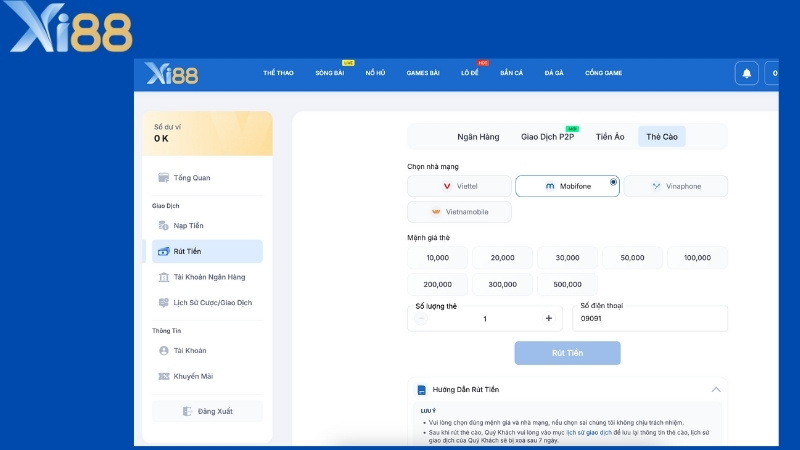The width and height of the screenshot is (800, 450).
Task: Select 30,000 card denomination
Action: 567,258
